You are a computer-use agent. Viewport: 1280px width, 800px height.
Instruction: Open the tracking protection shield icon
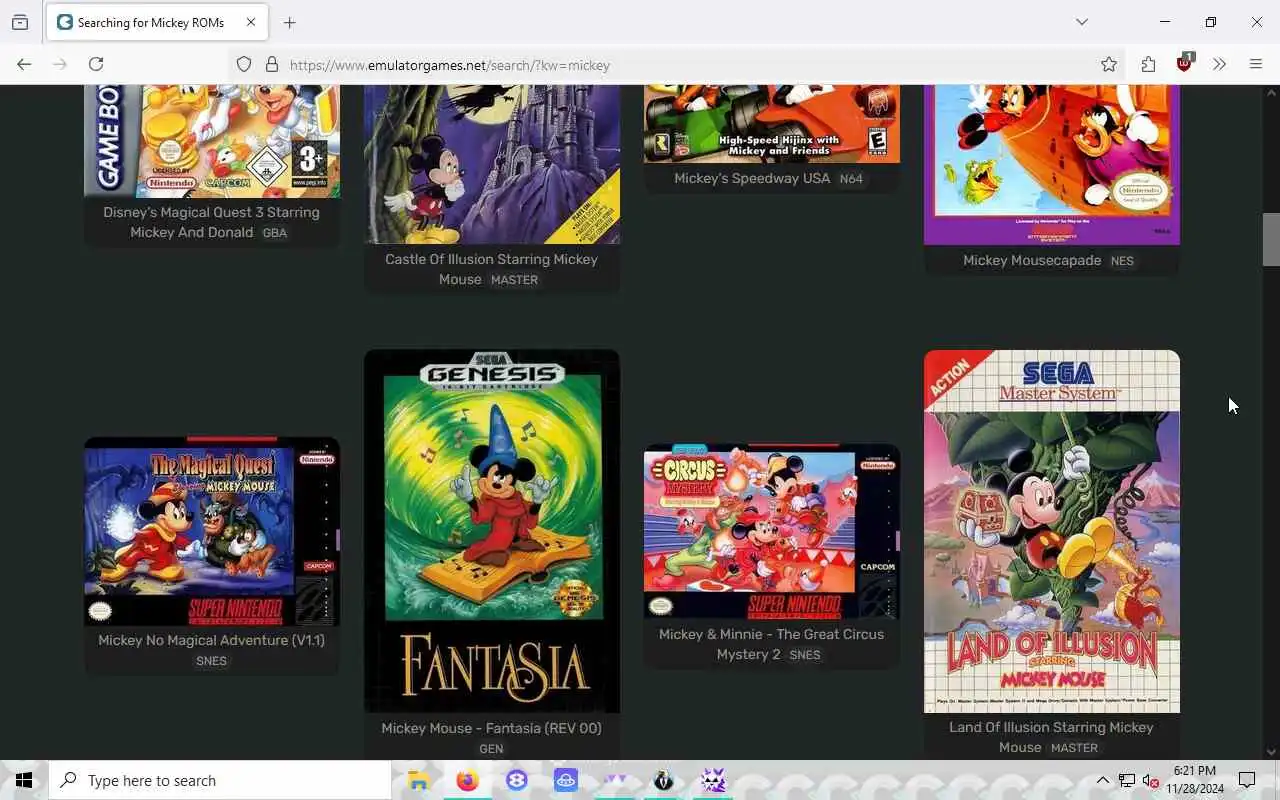pyautogui.click(x=244, y=65)
